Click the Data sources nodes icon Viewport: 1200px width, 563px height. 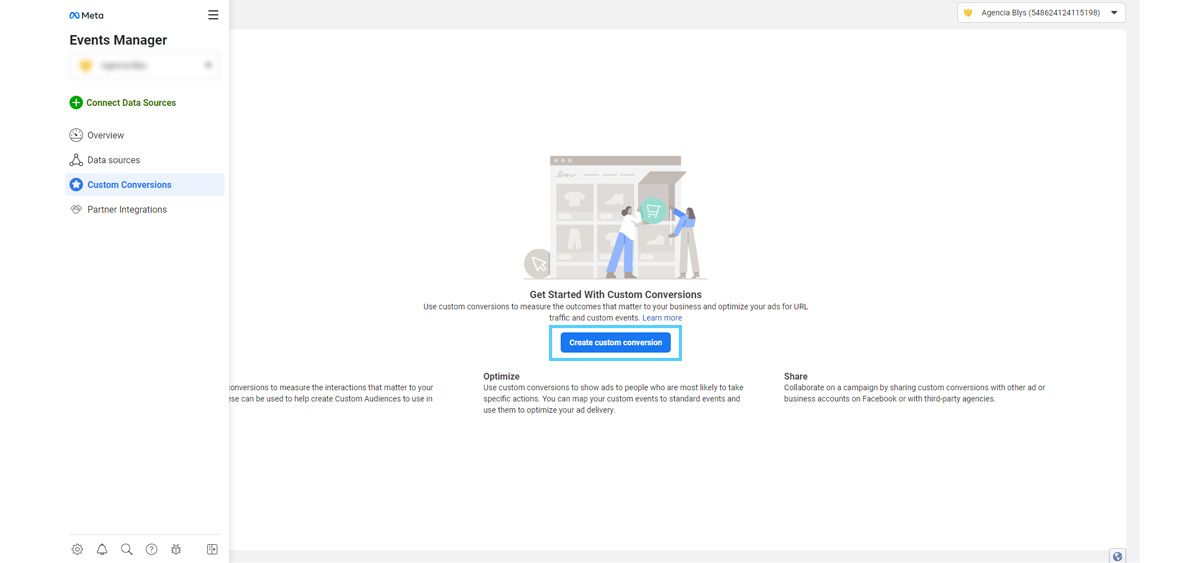click(76, 160)
